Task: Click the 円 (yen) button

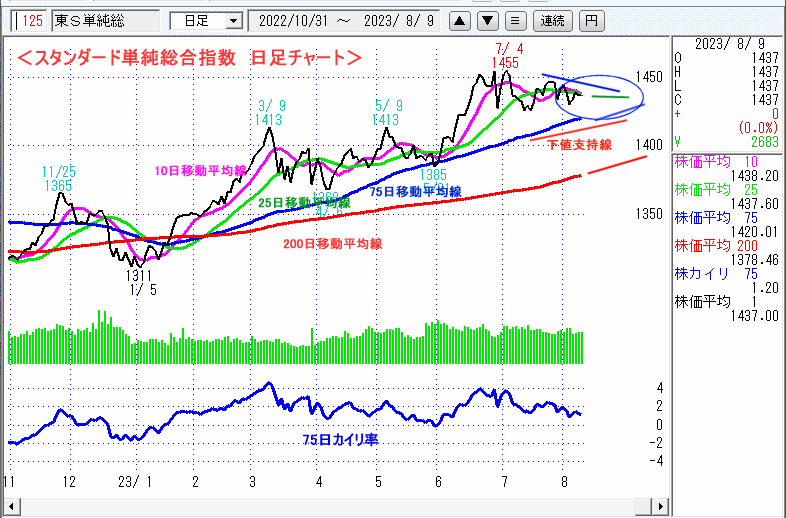Action: coord(592,20)
